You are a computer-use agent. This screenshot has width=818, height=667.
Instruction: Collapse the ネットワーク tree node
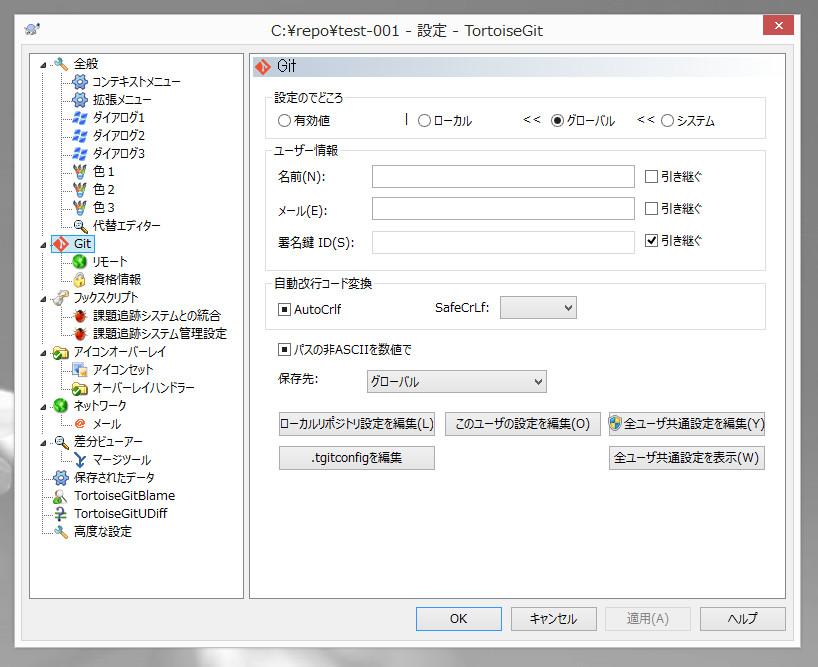(x=43, y=407)
